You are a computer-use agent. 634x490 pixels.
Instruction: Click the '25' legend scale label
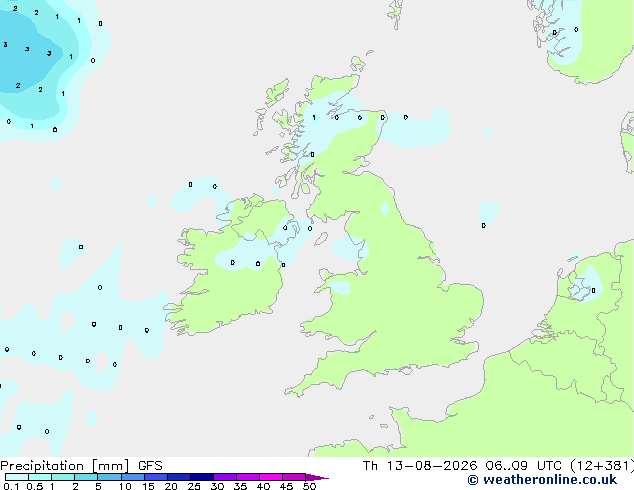(194, 486)
